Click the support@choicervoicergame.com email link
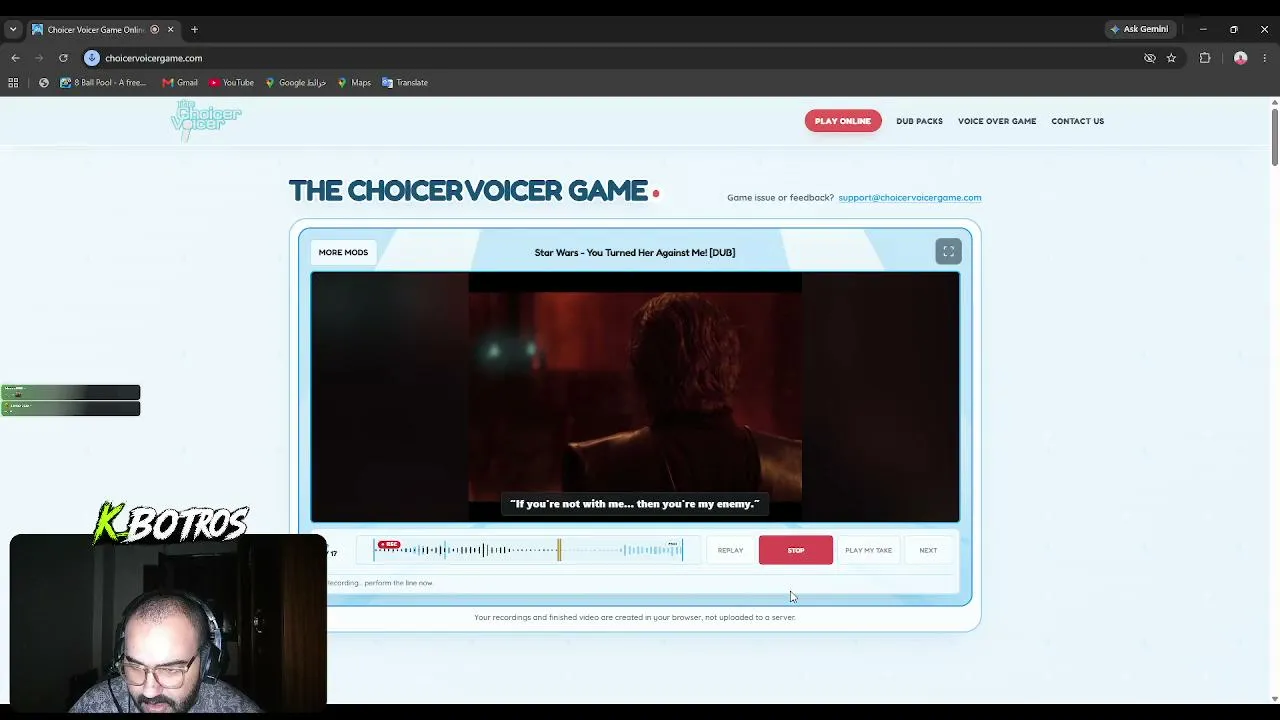The image size is (1280, 720). pos(910,198)
